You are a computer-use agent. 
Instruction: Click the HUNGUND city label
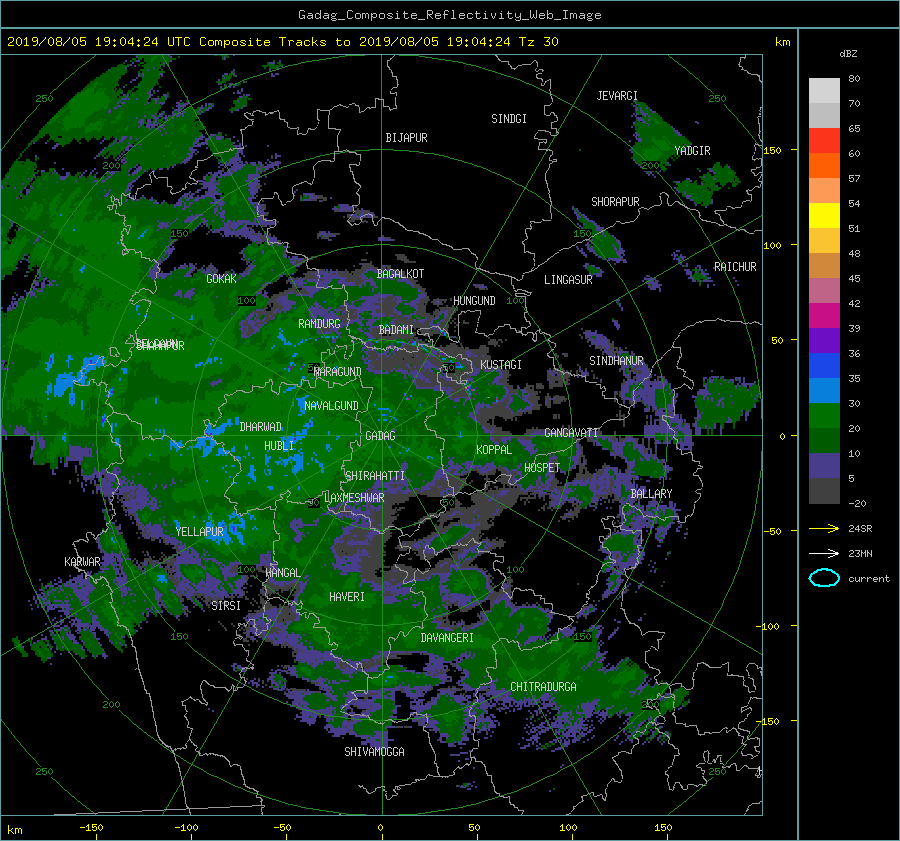point(474,301)
